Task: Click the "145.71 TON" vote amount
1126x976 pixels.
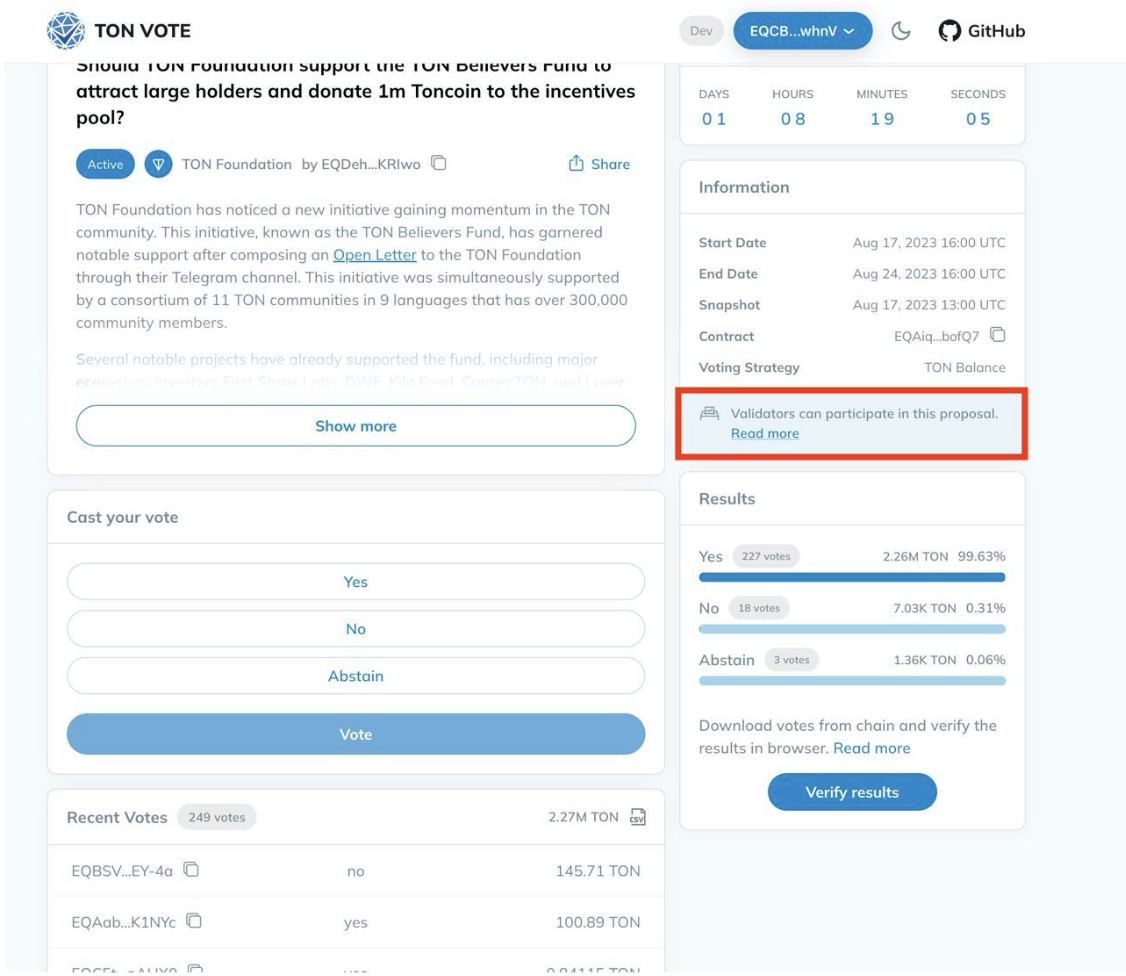Action: [x=597, y=871]
